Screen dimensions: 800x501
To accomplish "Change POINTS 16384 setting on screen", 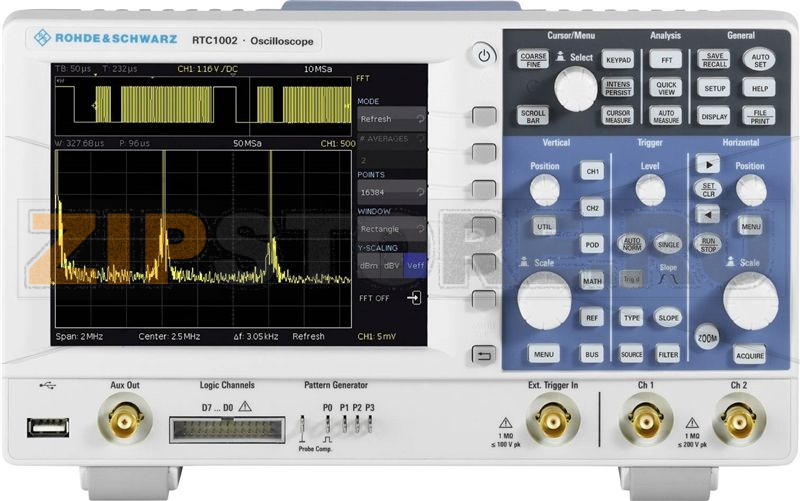I will point(391,192).
